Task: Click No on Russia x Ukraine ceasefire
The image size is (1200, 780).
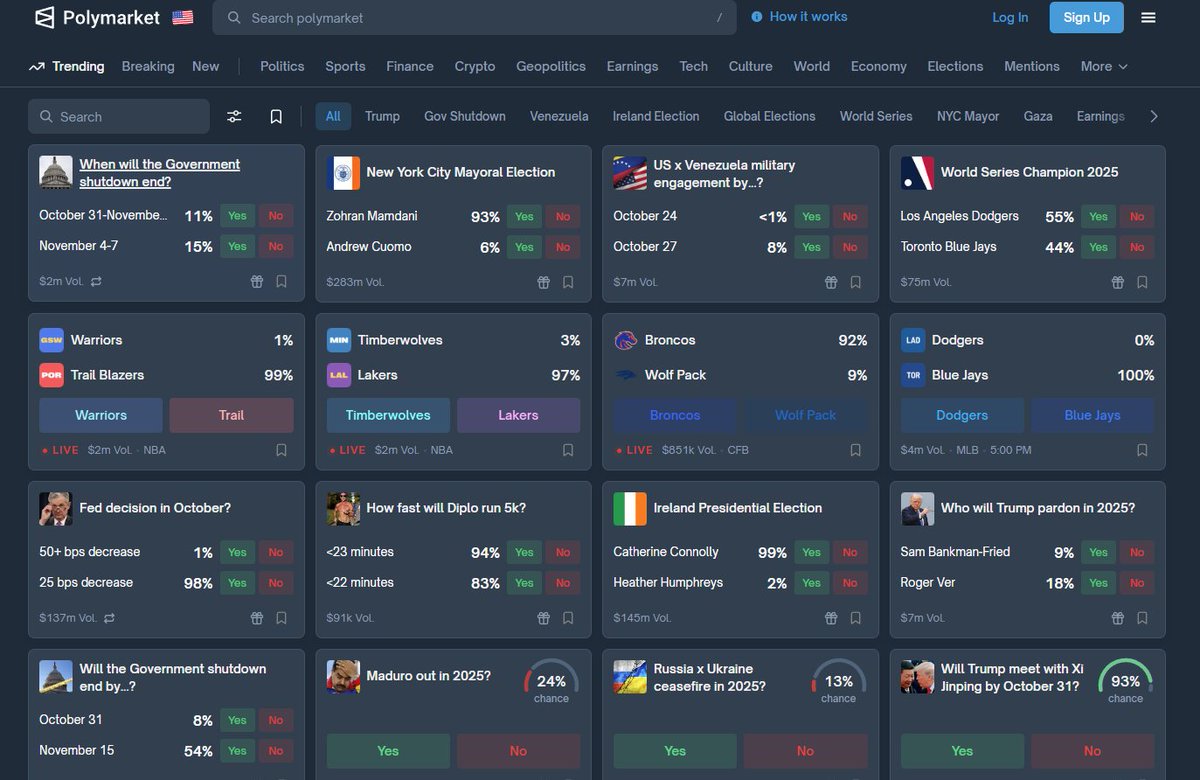Action: point(805,751)
